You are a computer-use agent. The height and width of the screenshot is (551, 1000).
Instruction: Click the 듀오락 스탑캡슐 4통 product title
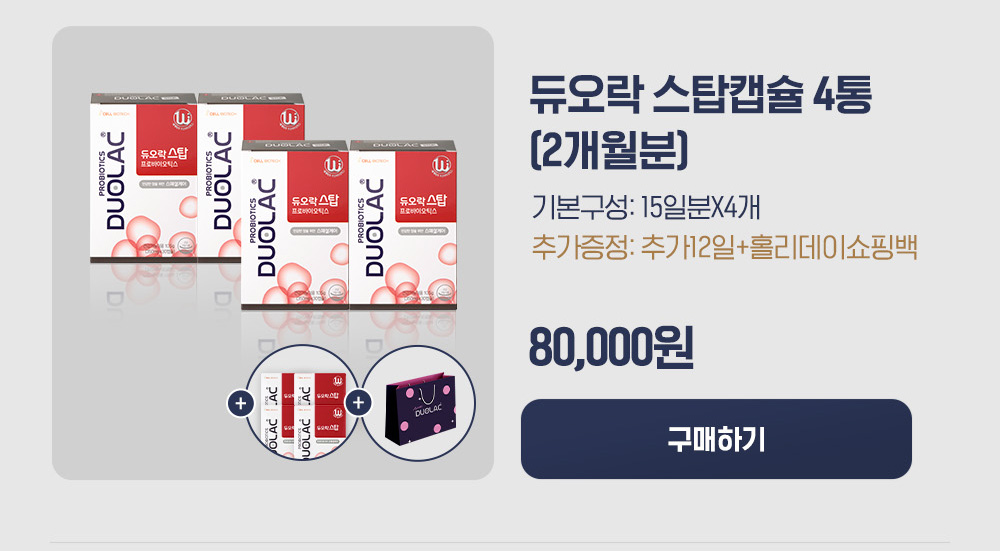[700, 95]
